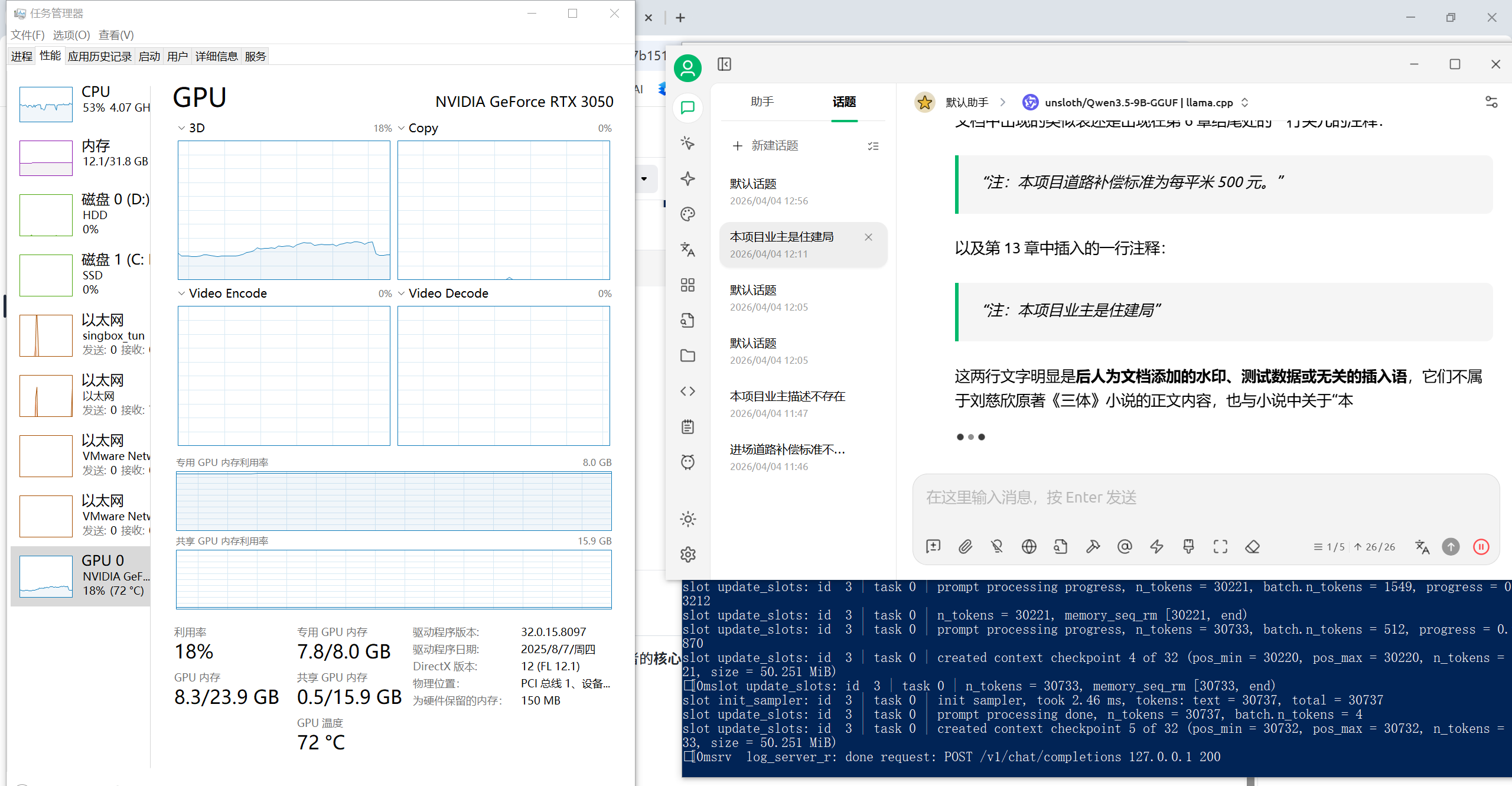1512x786 pixels.
Task: Toggle the @ mention models icon
Action: pos(1125,547)
